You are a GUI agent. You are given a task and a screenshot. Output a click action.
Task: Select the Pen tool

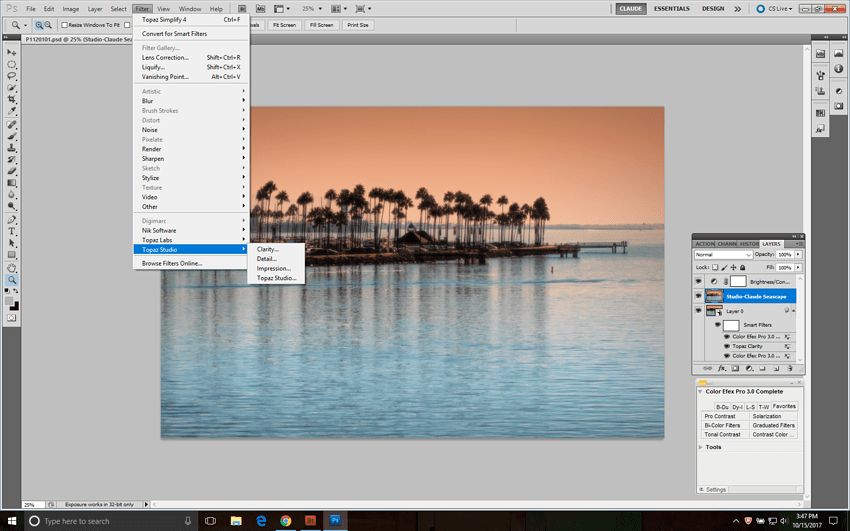pyautogui.click(x=12, y=219)
